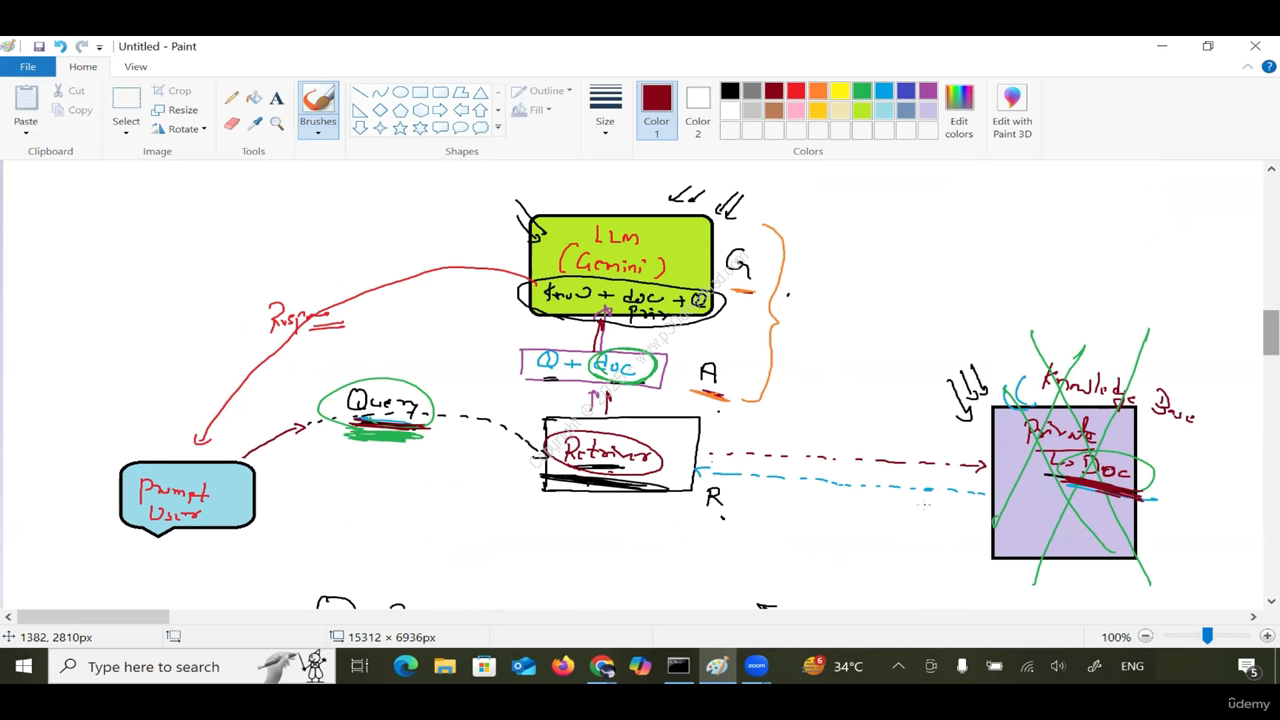Click the zoom out minus button
The width and height of the screenshot is (1280, 720).
(x=1146, y=636)
